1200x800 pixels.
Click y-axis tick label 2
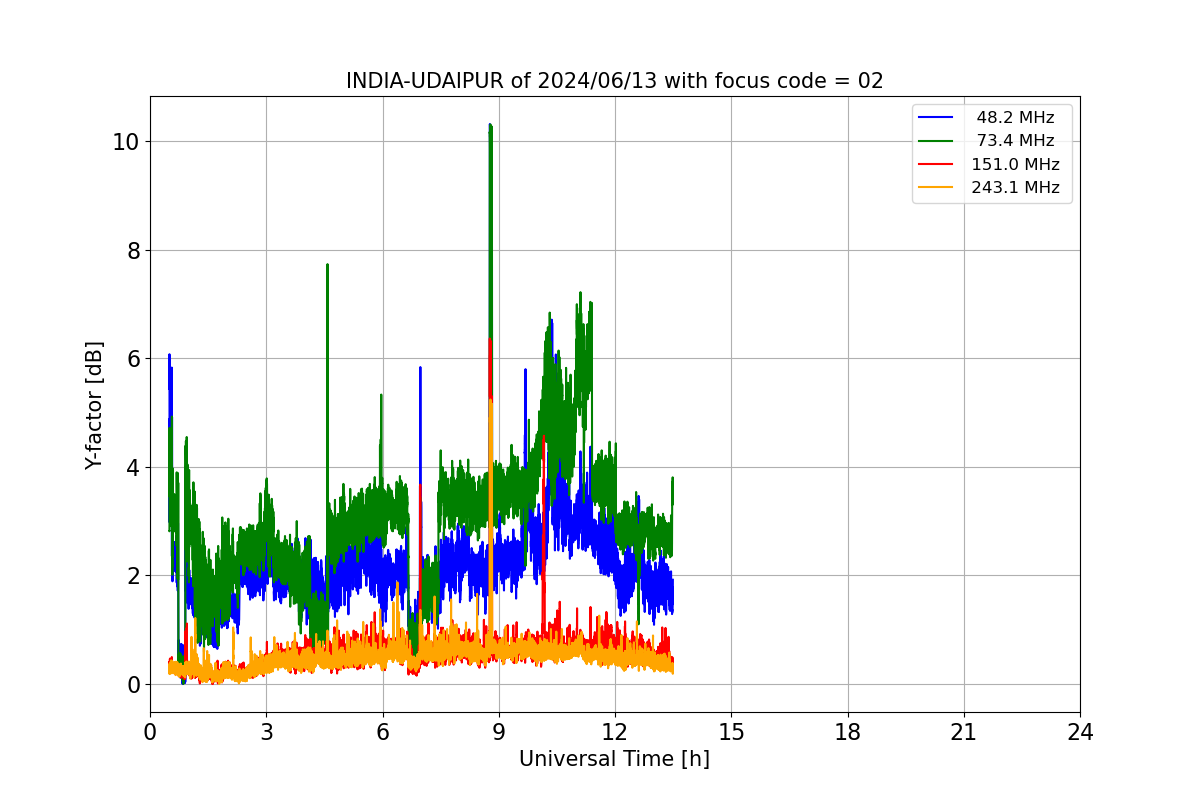[x=132, y=576]
